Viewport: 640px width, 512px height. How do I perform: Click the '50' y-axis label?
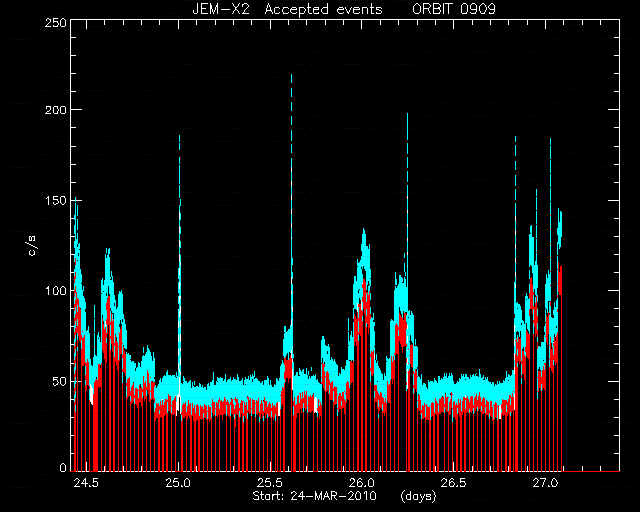point(59,382)
